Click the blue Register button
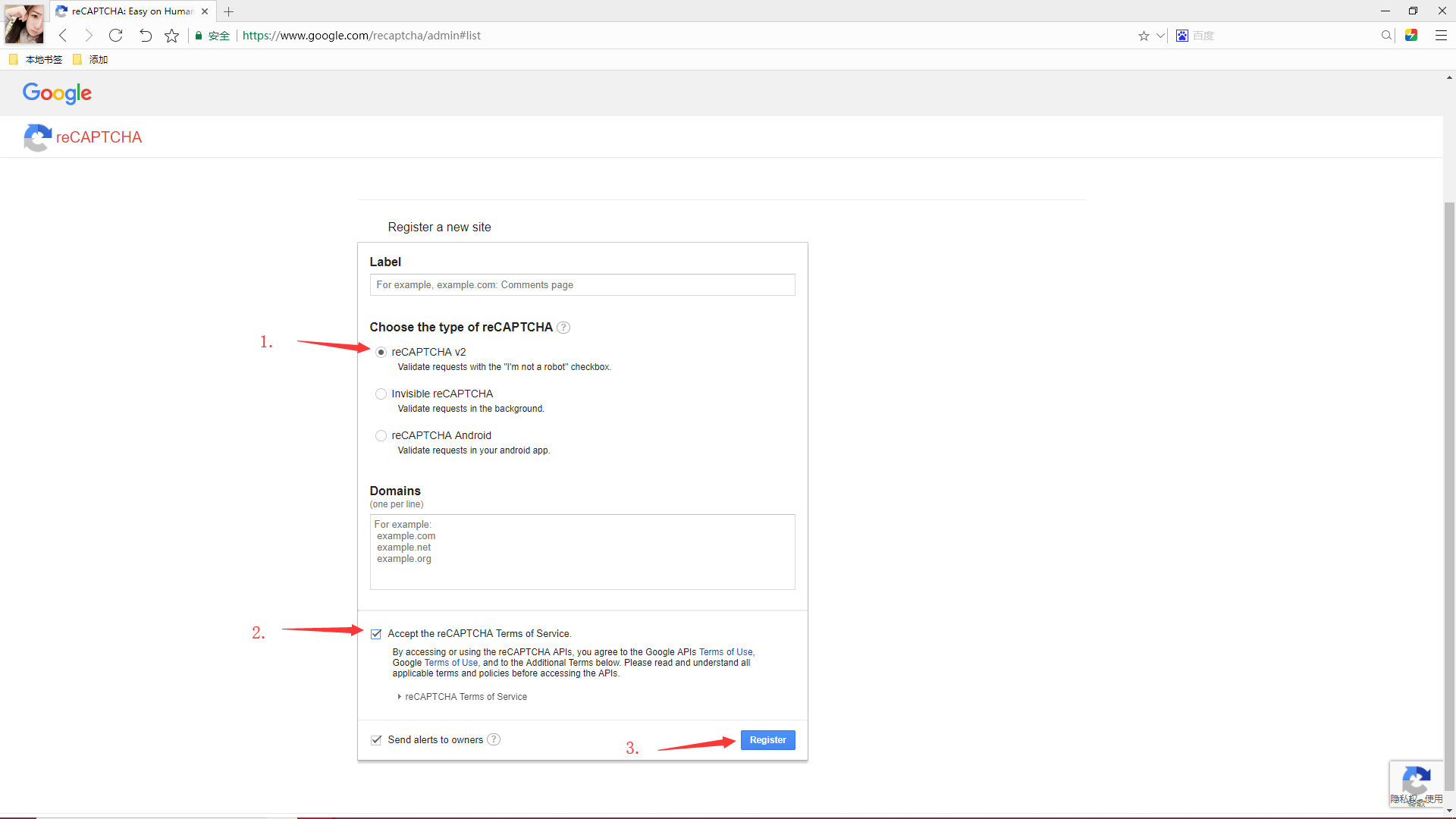 [767, 740]
